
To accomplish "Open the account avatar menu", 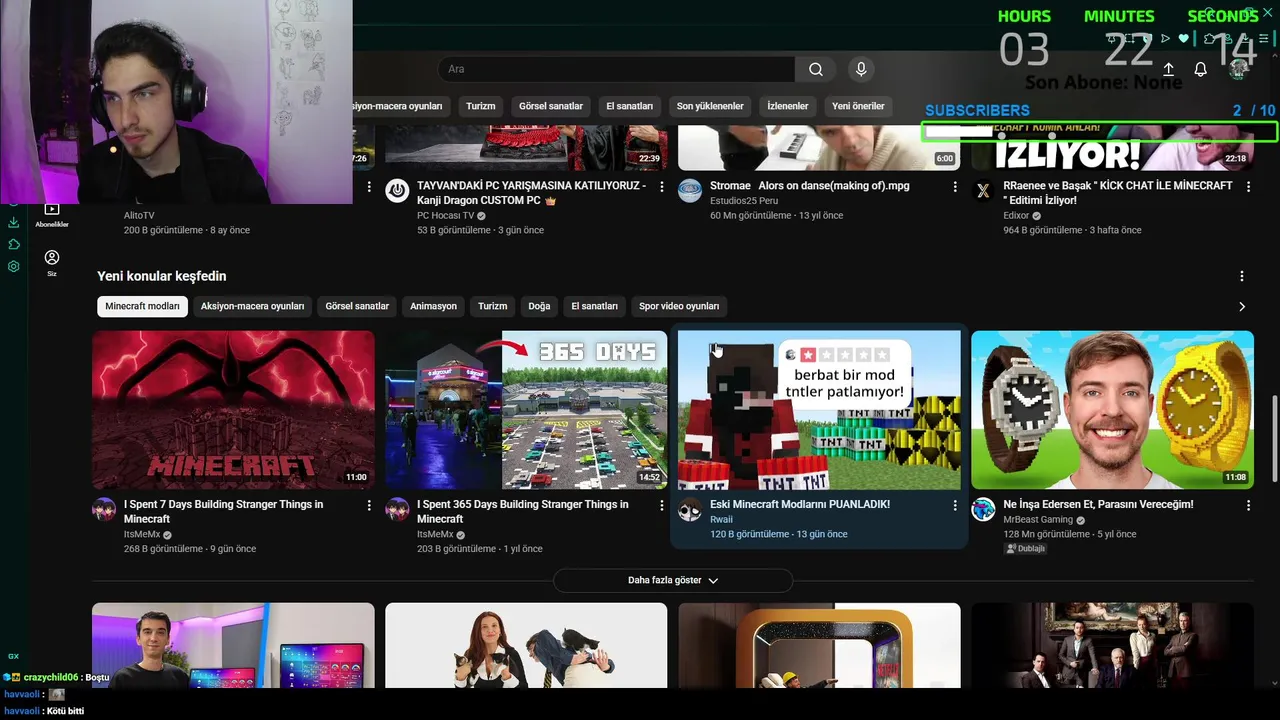I will [1240, 68].
